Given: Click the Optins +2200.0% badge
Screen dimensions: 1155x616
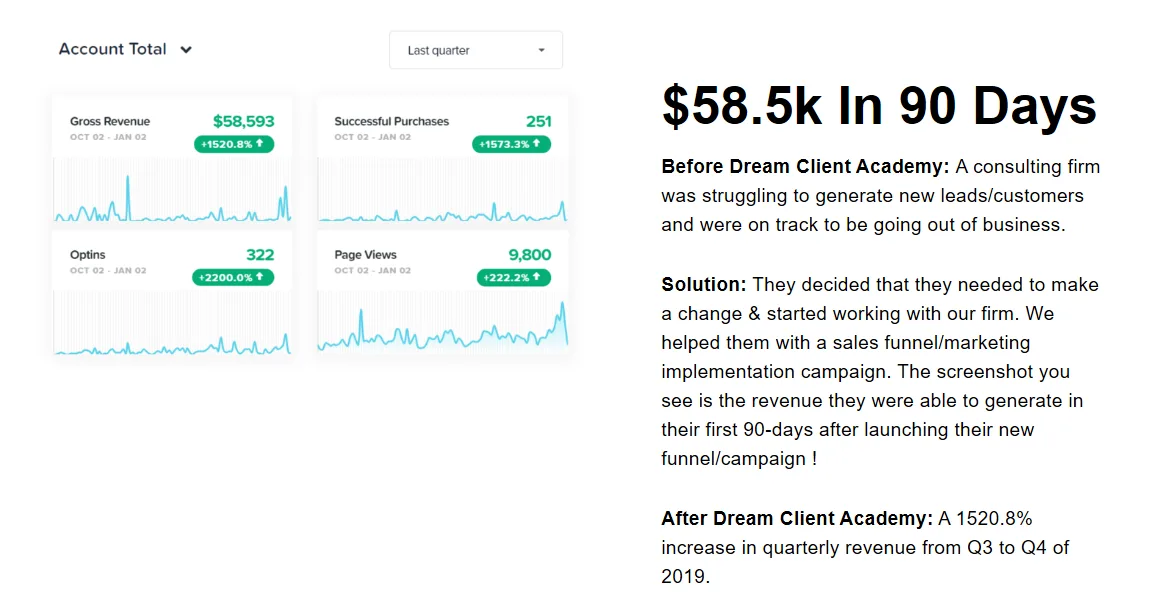Looking at the screenshot, I should [233, 277].
